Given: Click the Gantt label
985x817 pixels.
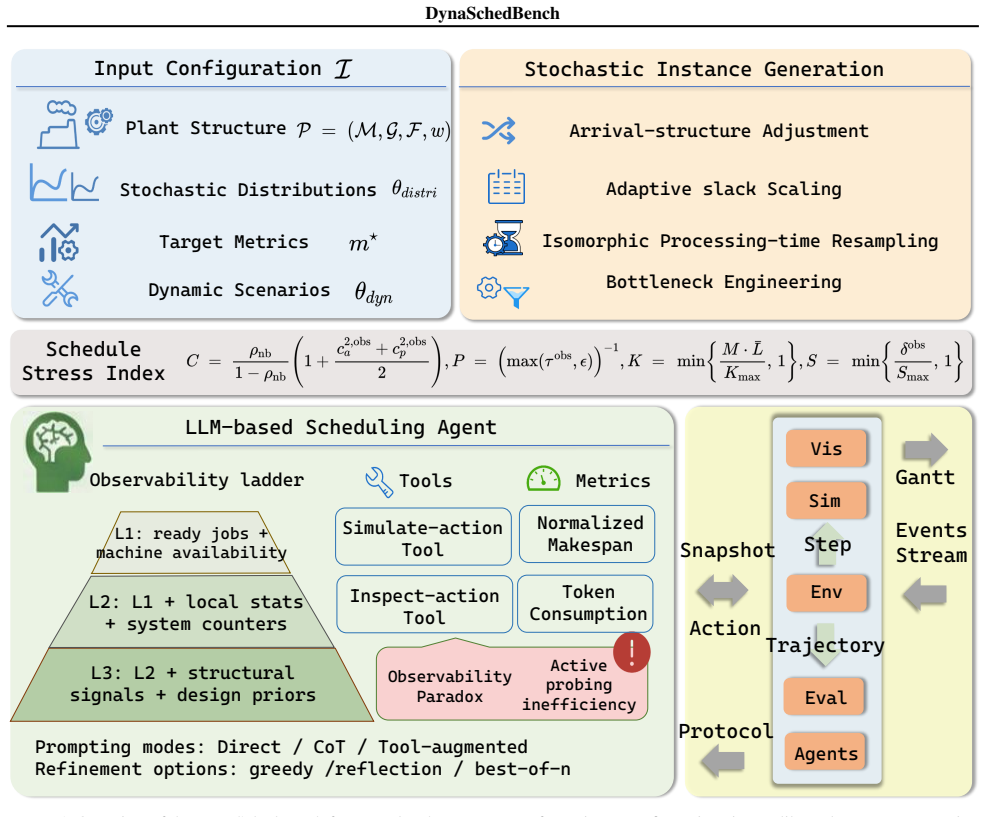Looking at the screenshot, I should 925,478.
